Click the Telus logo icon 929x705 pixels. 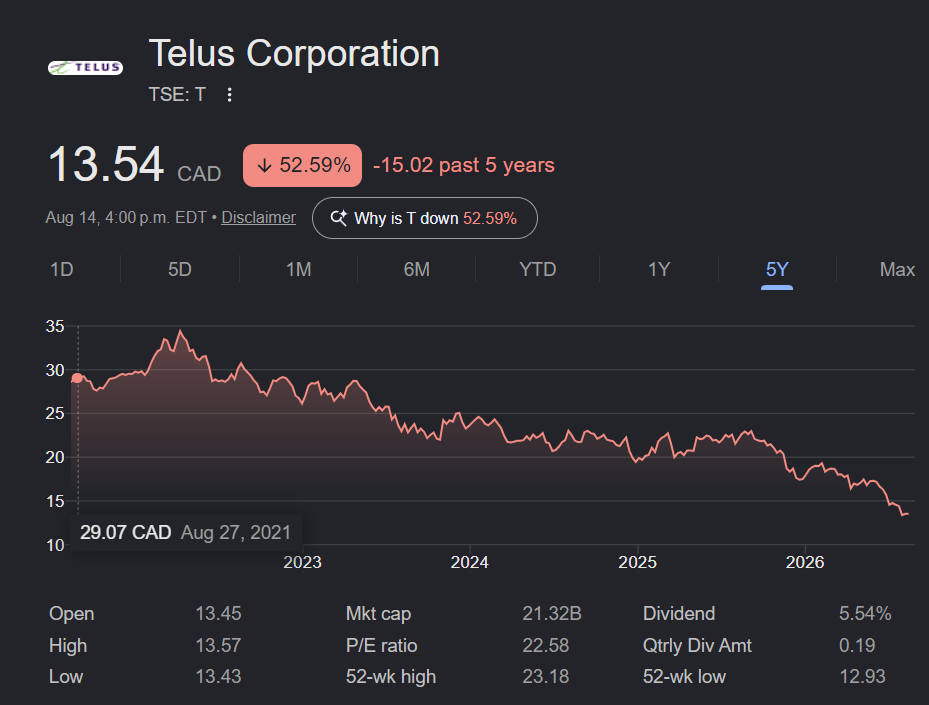tap(85, 68)
